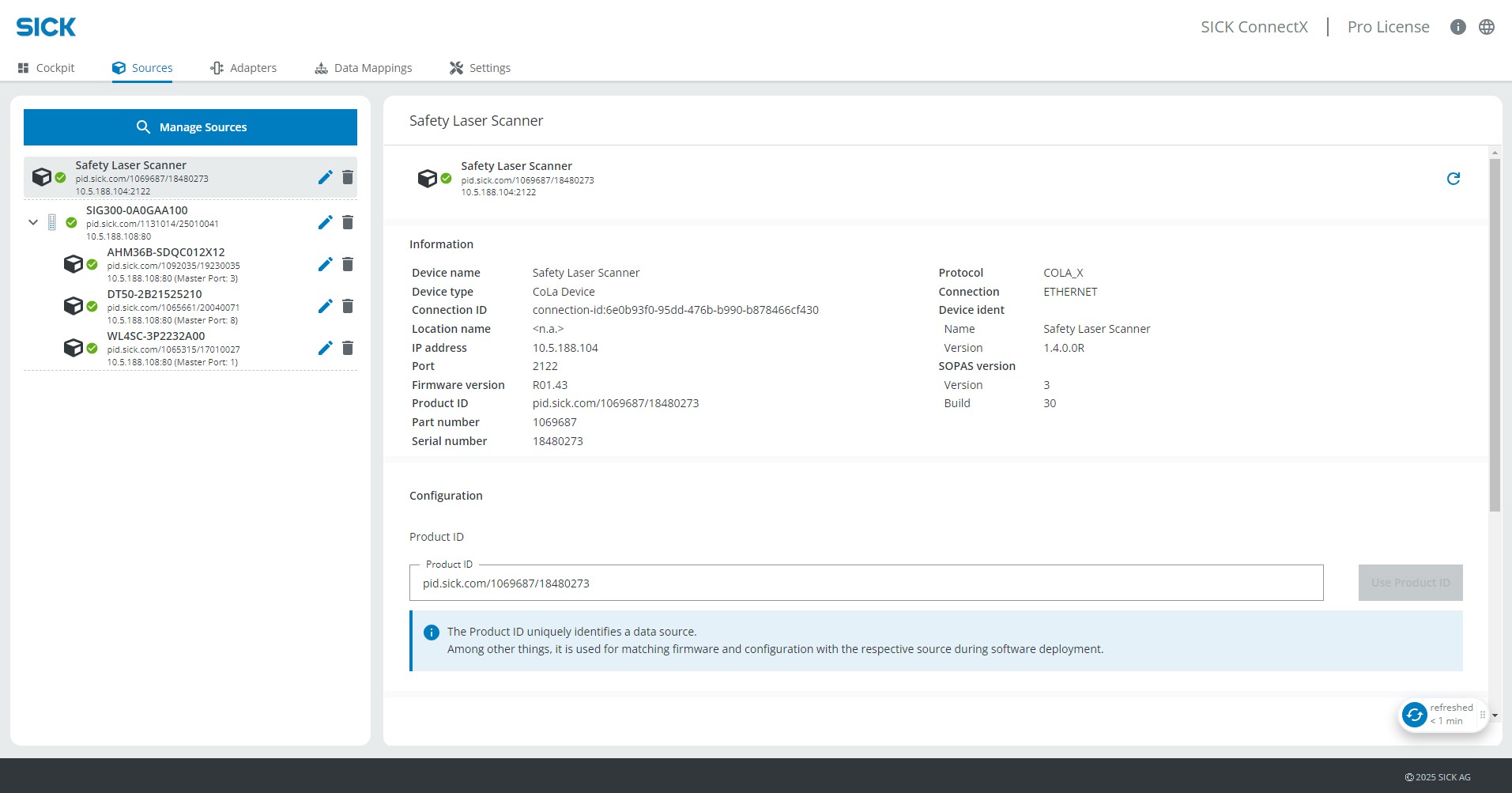
Task: Switch to the Adapters tab
Action: click(x=243, y=68)
